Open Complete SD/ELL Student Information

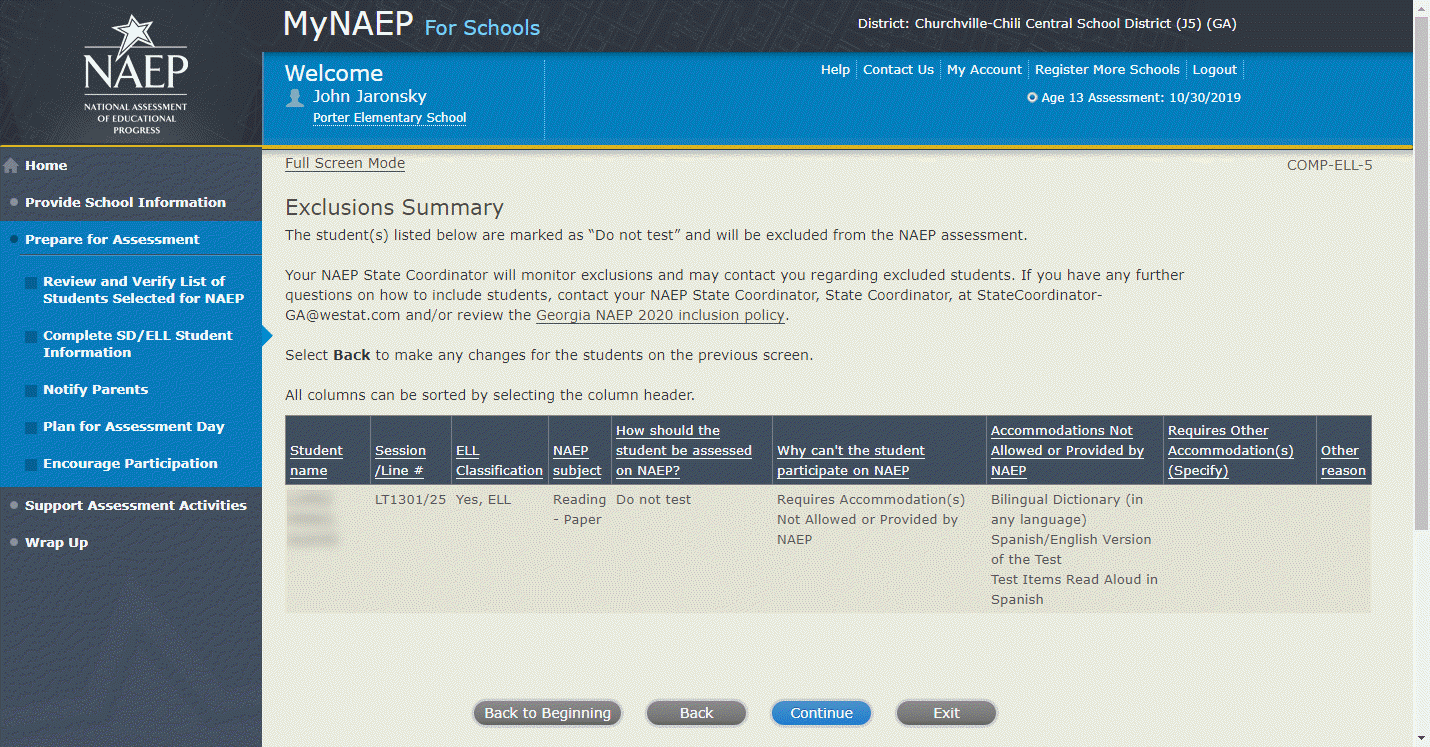coord(137,344)
